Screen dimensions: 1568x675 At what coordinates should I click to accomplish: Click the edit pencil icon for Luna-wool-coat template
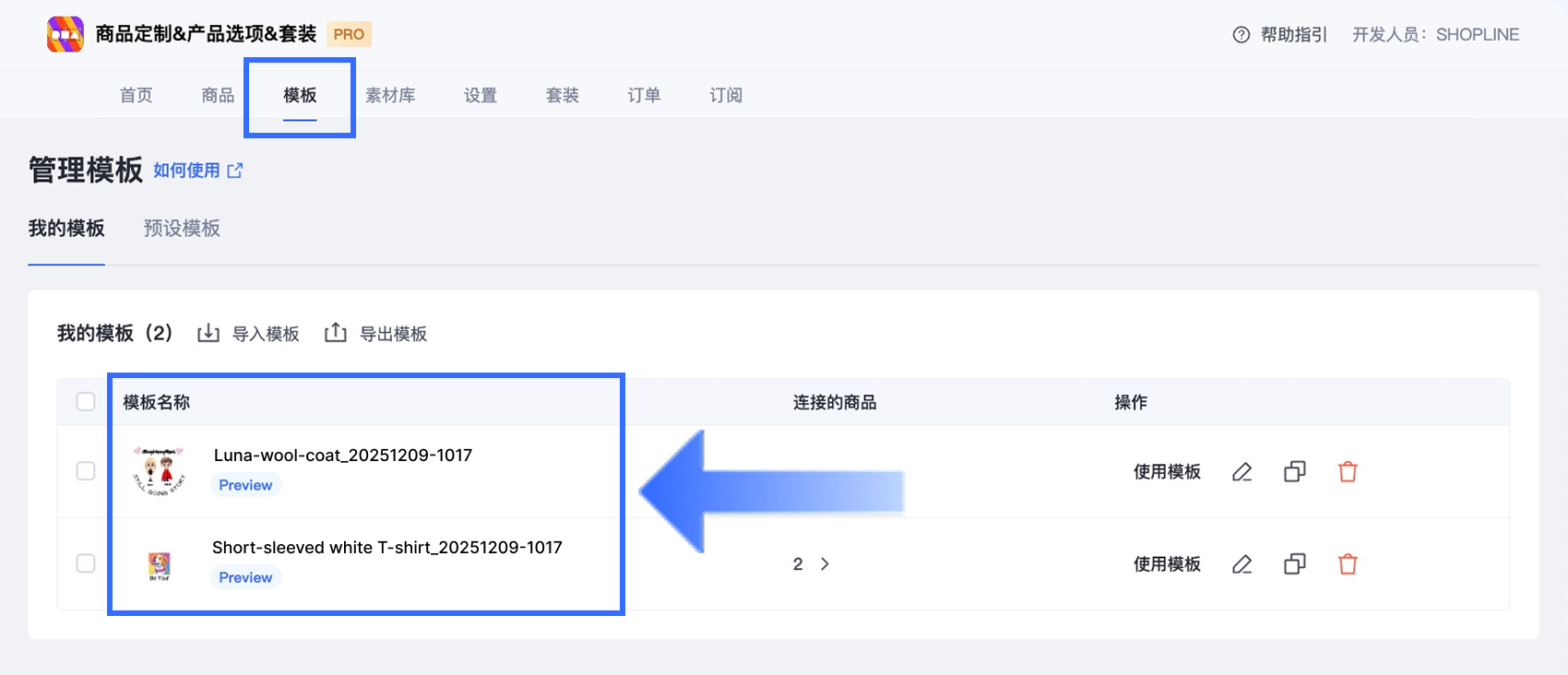(x=1242, y=472)
